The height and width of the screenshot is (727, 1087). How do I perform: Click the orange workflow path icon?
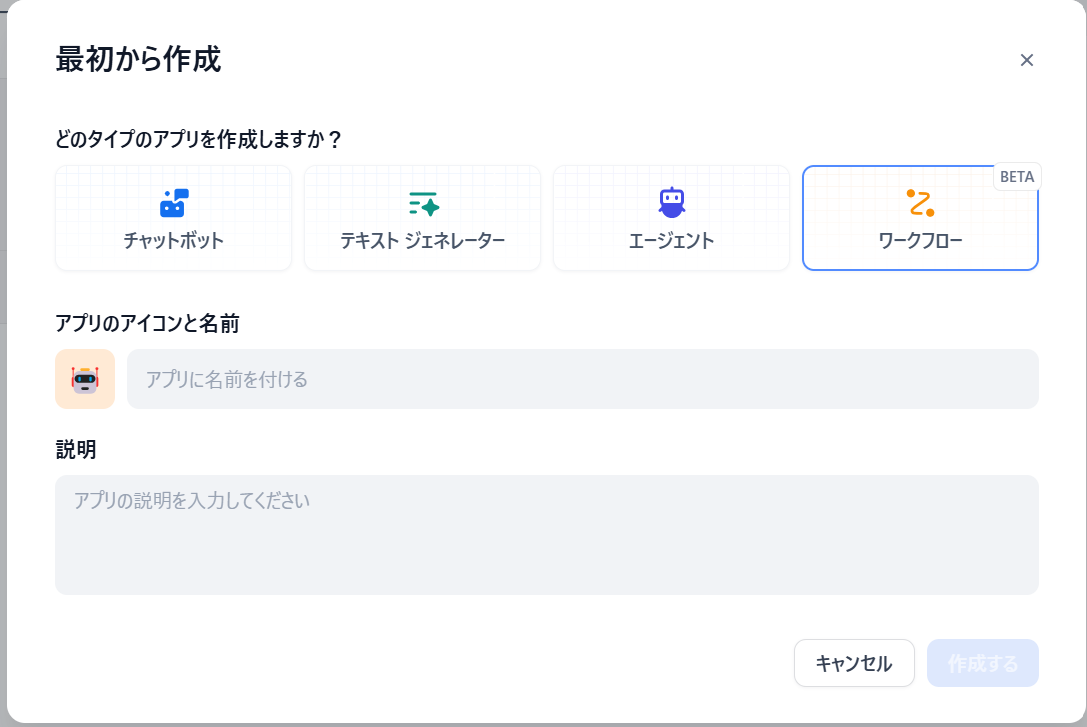tap(920, 203)
